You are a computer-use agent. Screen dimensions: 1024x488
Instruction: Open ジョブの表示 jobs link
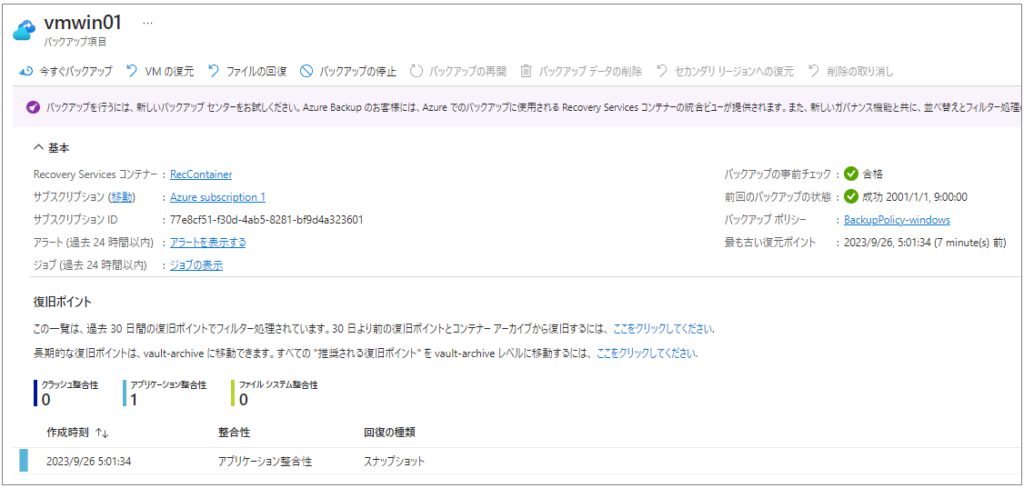pyautogui.click(x=196, y=265)
